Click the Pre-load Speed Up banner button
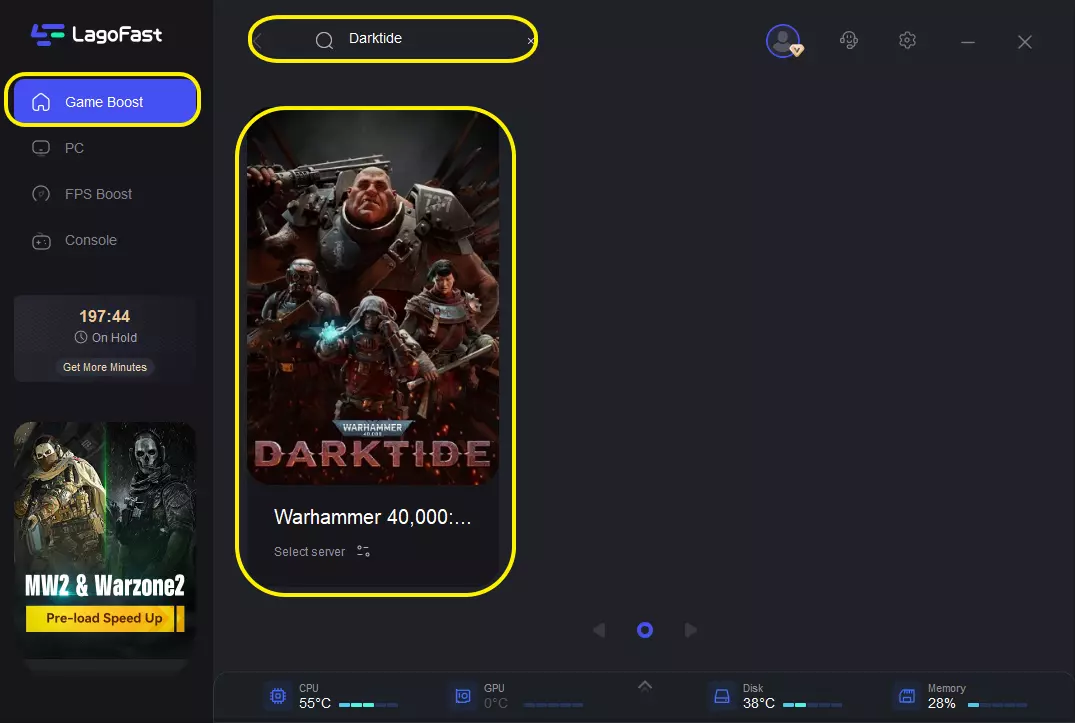The height and width of the screenshot is (723, 1075). tap(104, 618)
